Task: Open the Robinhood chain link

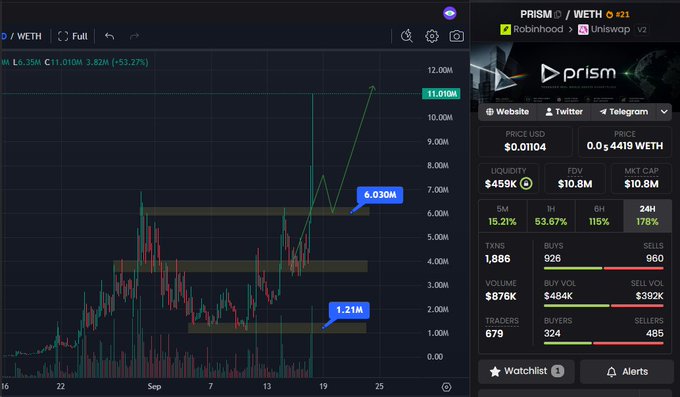Action: (x=532, y=29)
